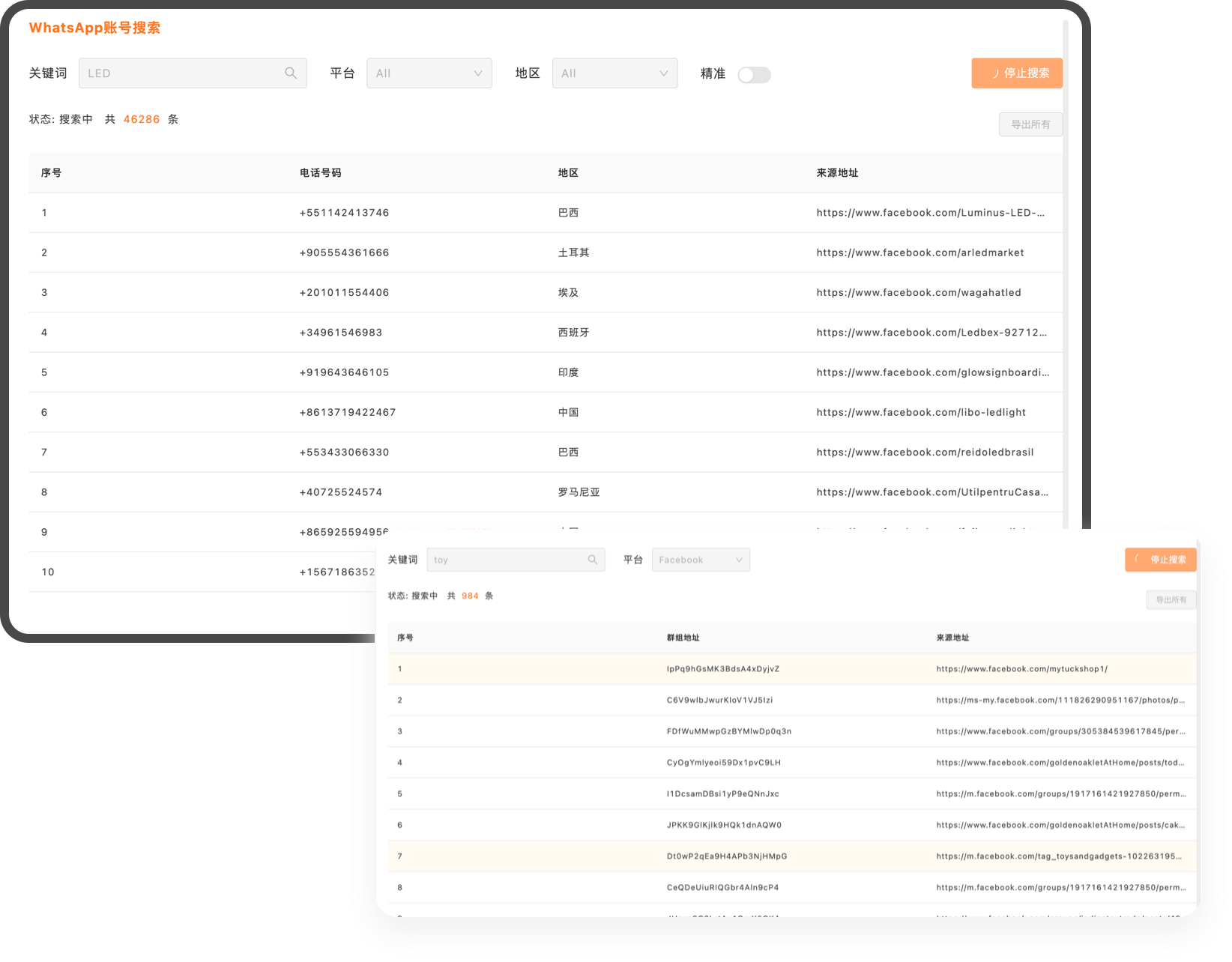Open the reidoledbrasil source link
1232x962 pixels.
(x=925, y=453)
